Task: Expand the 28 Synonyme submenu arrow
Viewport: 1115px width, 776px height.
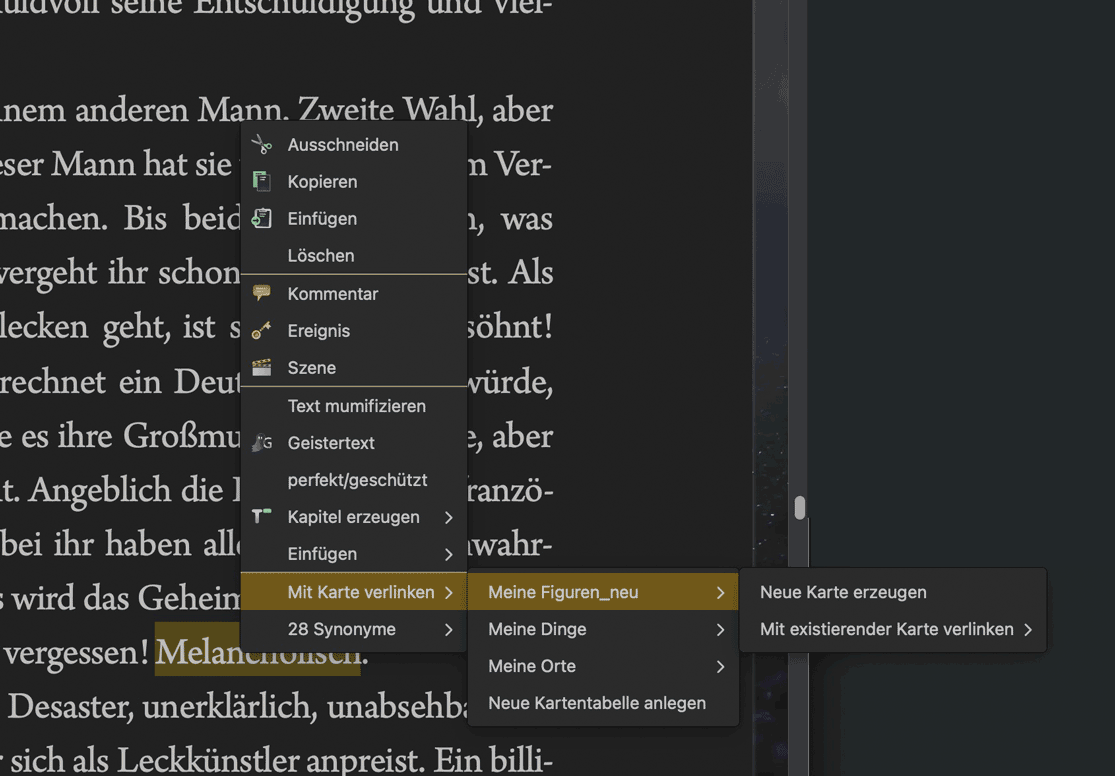Action: [x=449, y=629]
